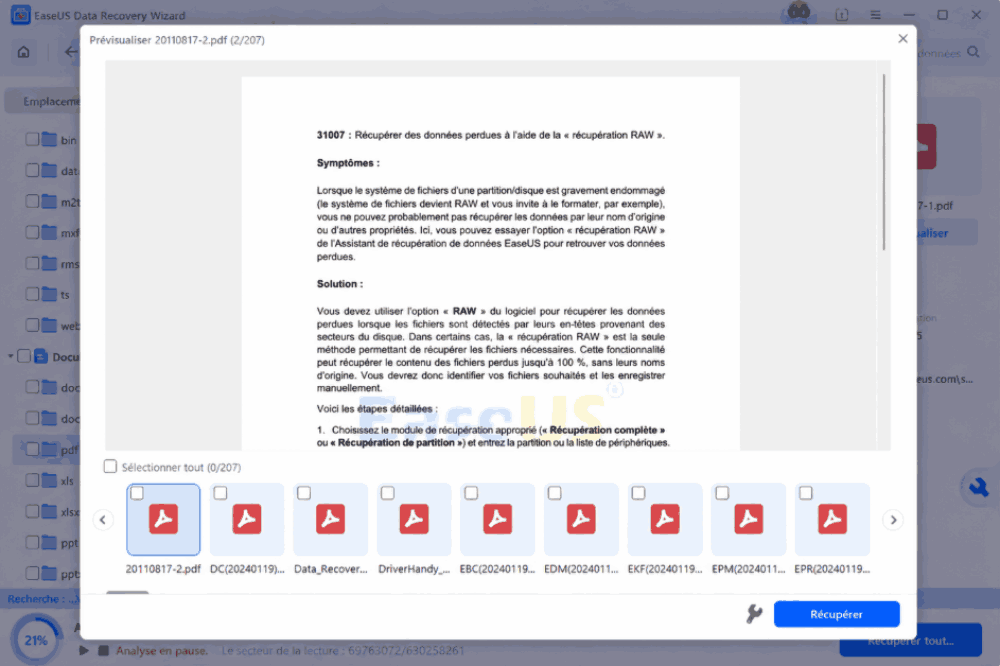Click the back arrow in main window
The height and width of the screenshot is (666, 1000).
tap(71, 52)
